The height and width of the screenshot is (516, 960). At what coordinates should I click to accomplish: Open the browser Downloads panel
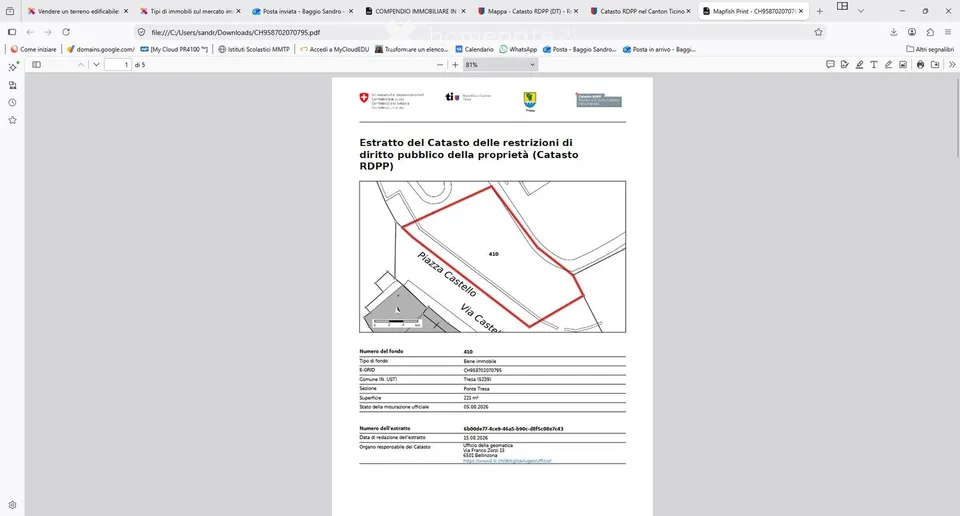coord(894,32)
